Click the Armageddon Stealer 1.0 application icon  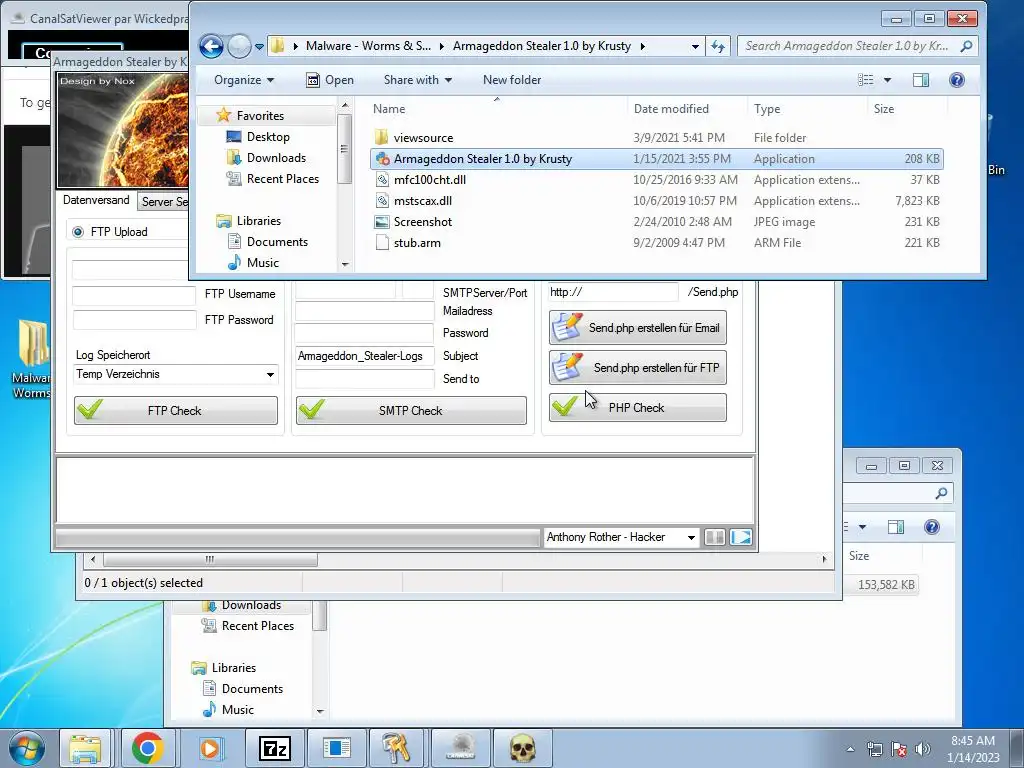click(x=383, y=159)
